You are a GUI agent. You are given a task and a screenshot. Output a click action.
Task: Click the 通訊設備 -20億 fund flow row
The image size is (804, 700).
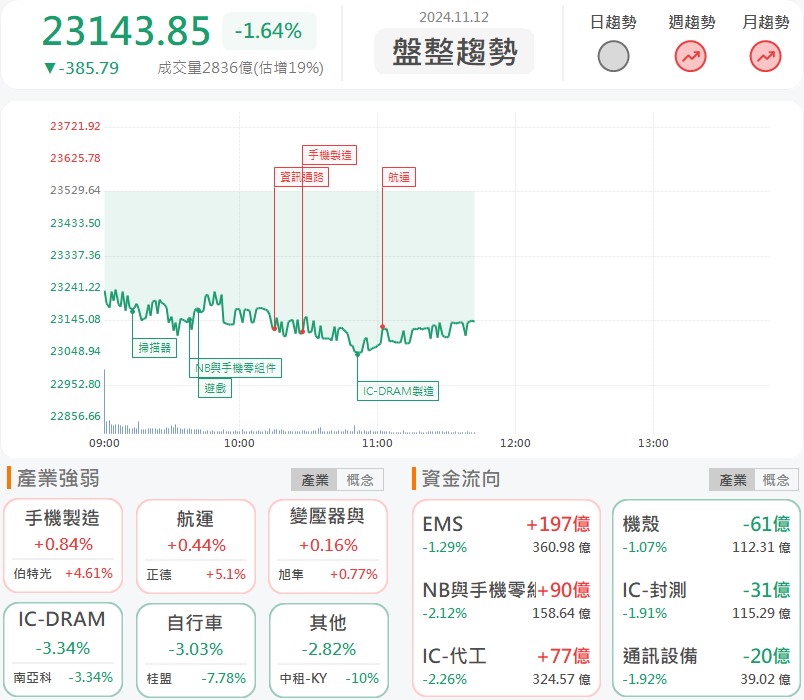706,667
